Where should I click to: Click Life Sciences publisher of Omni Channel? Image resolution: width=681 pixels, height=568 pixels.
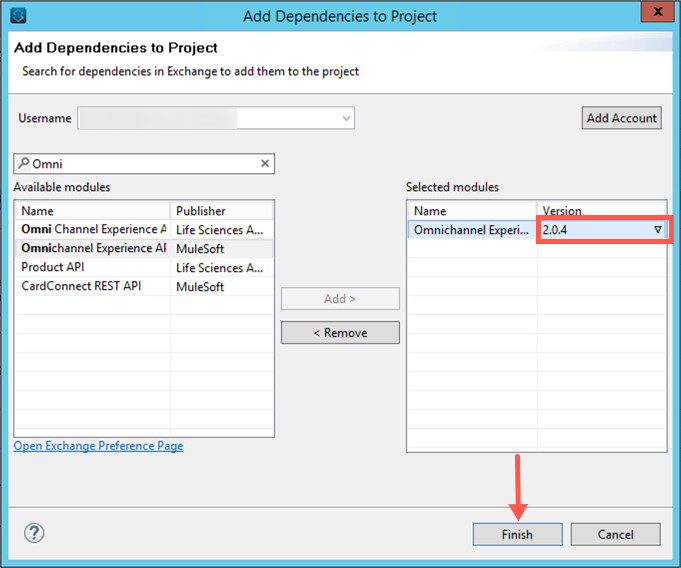219,230
